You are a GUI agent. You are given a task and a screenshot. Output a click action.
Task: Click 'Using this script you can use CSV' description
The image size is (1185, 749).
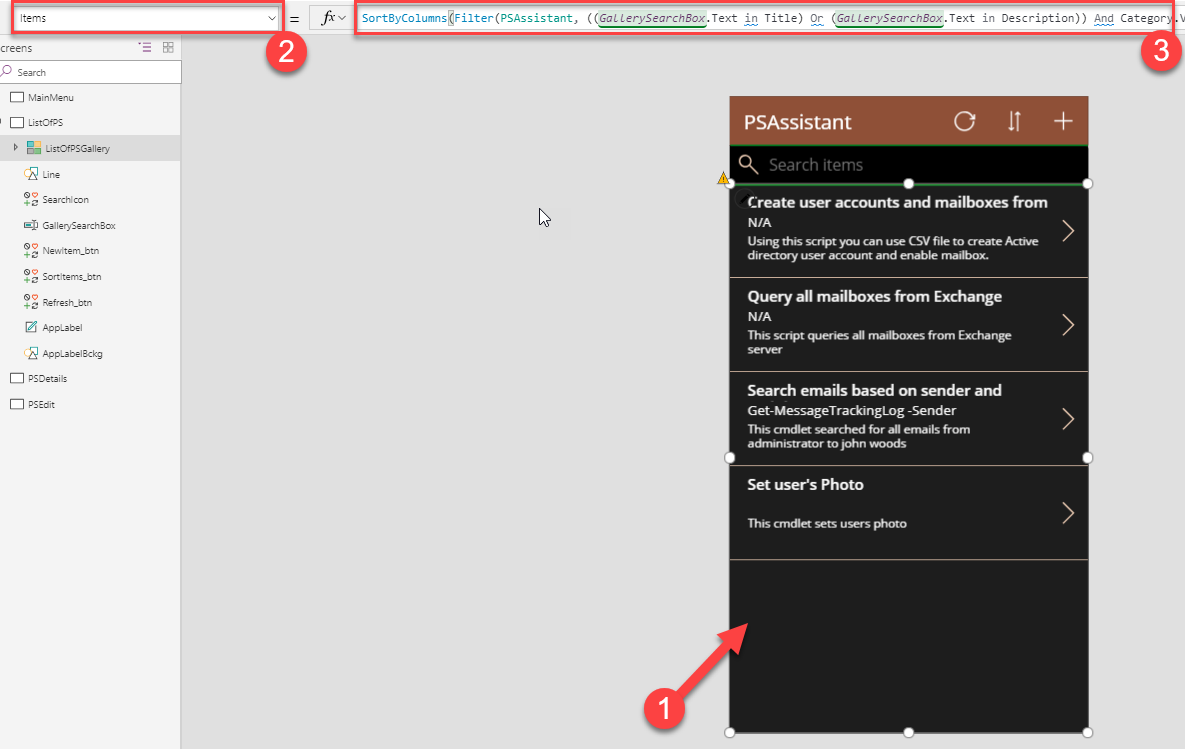click(x=893, y=248)
